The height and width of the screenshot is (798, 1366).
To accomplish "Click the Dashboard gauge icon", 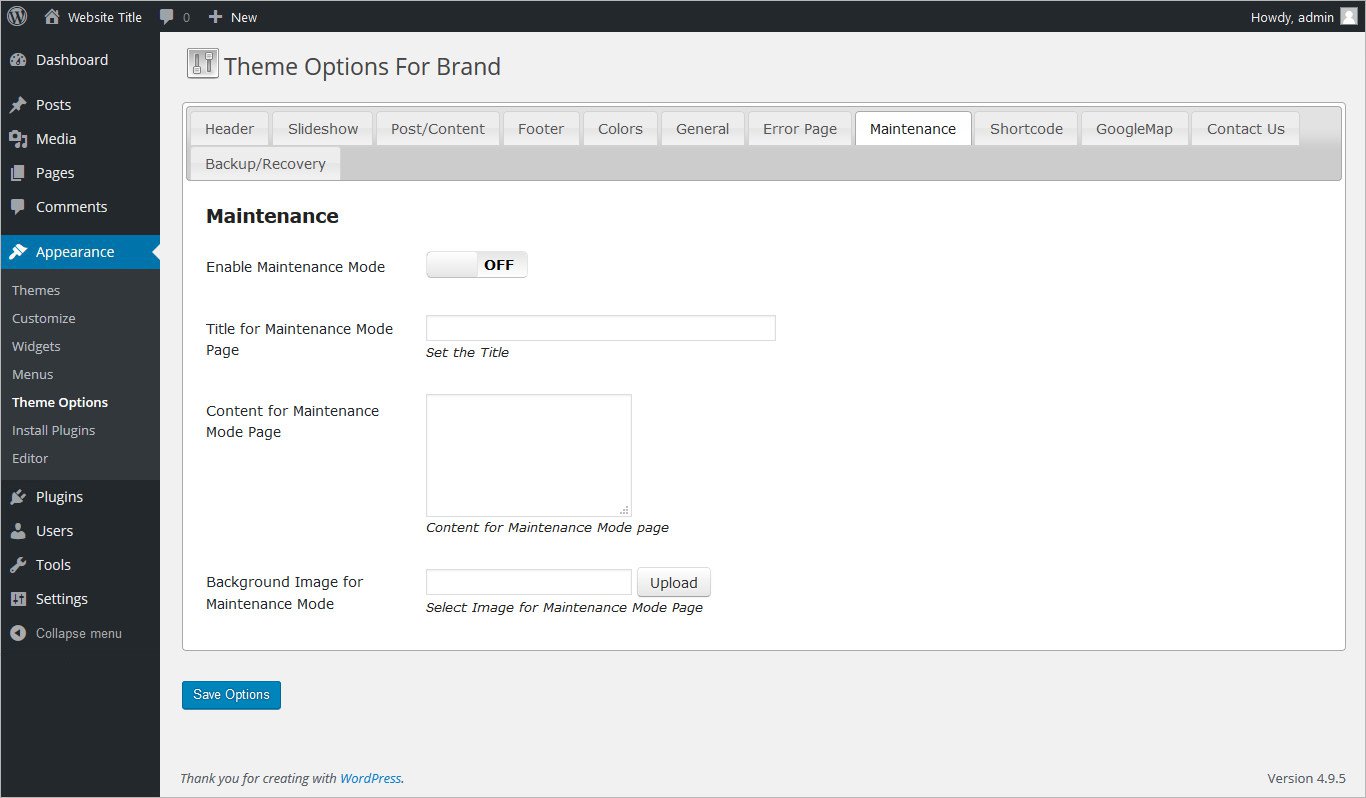I will pos(18,60).
